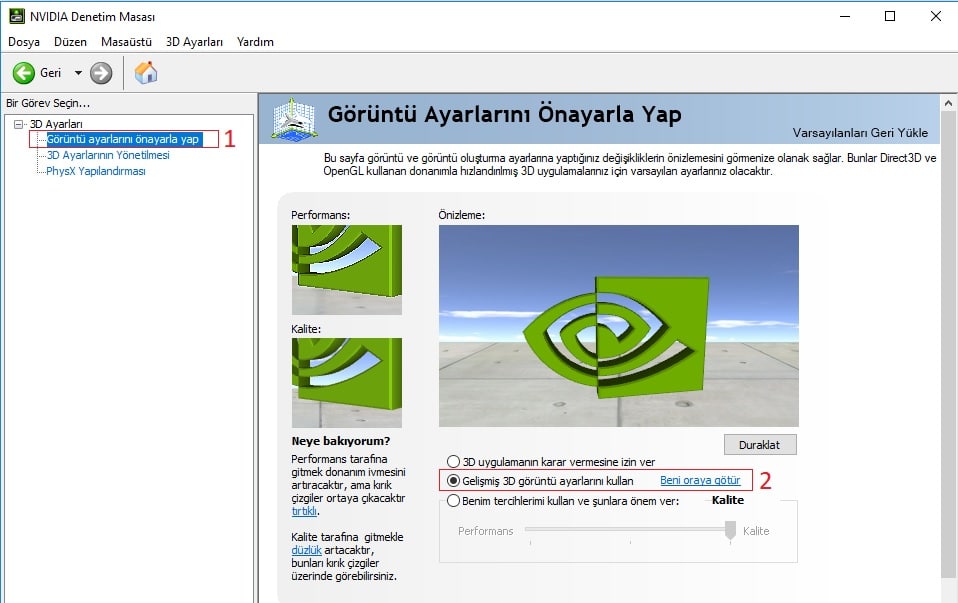
Task: Click the 'Performans' slider label
Action: tap(486, 531)
